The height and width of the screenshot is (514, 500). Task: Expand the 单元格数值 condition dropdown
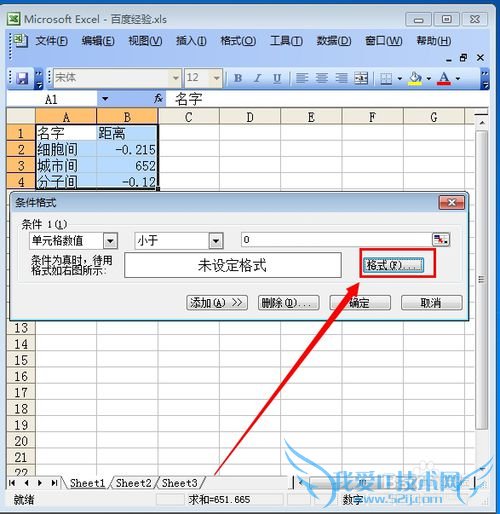click(110, 241)
